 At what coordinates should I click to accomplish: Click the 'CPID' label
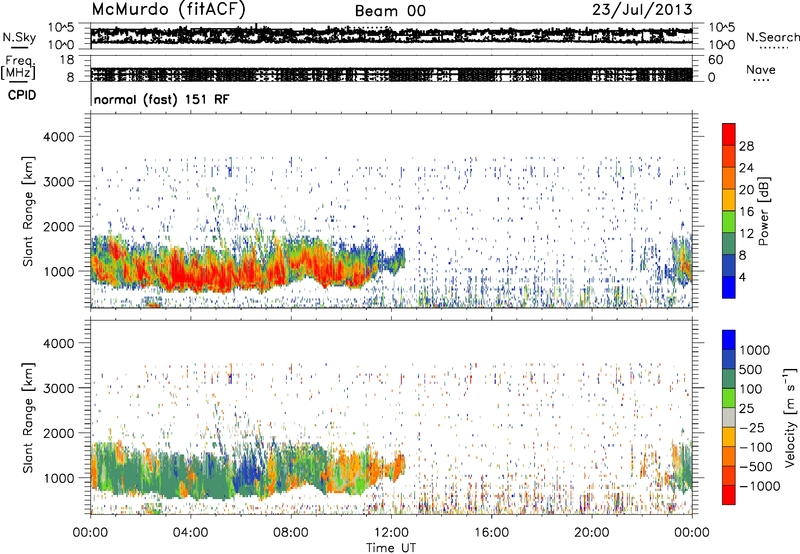click(22, 95)
